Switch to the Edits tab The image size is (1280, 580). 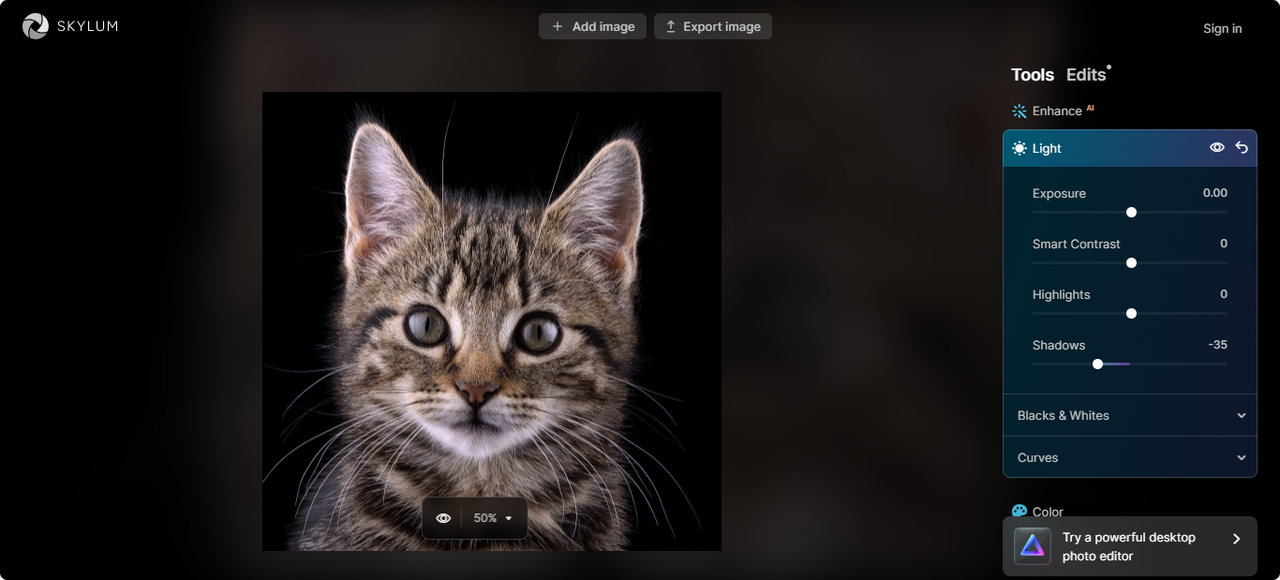1086,75
